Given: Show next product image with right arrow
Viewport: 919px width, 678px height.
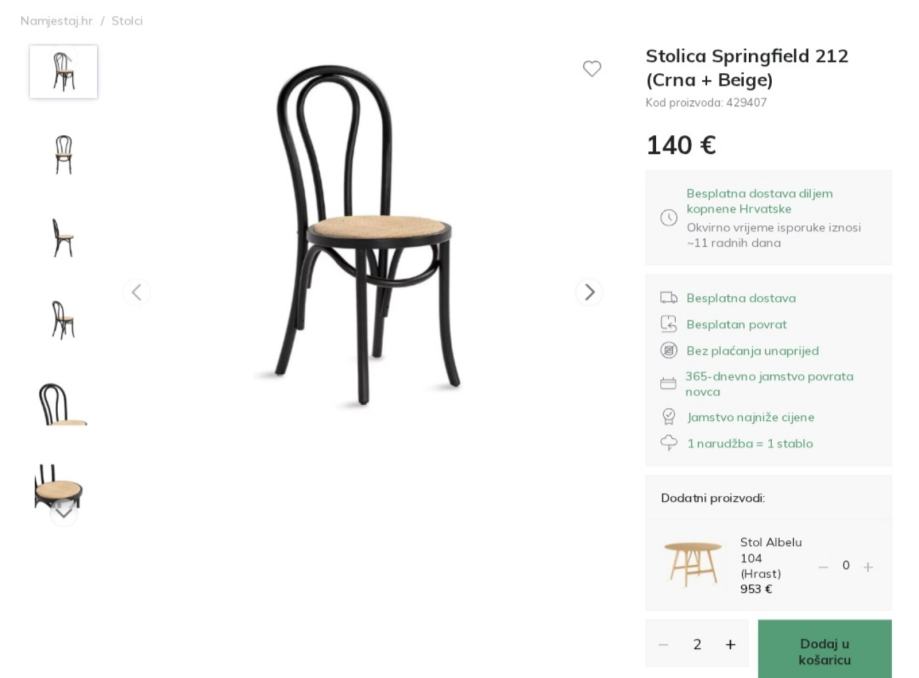Looking at the screenshot, I should pos(590,292).
